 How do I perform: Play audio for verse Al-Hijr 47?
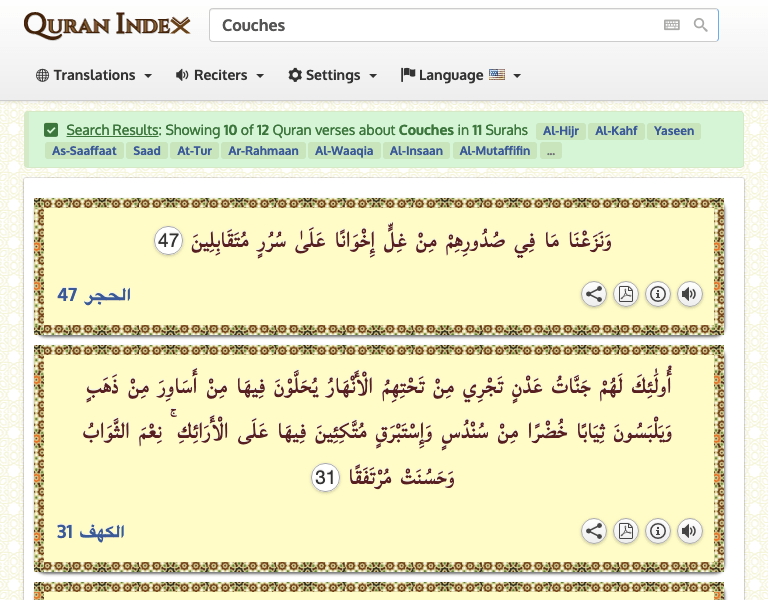[x=689, y=294]
